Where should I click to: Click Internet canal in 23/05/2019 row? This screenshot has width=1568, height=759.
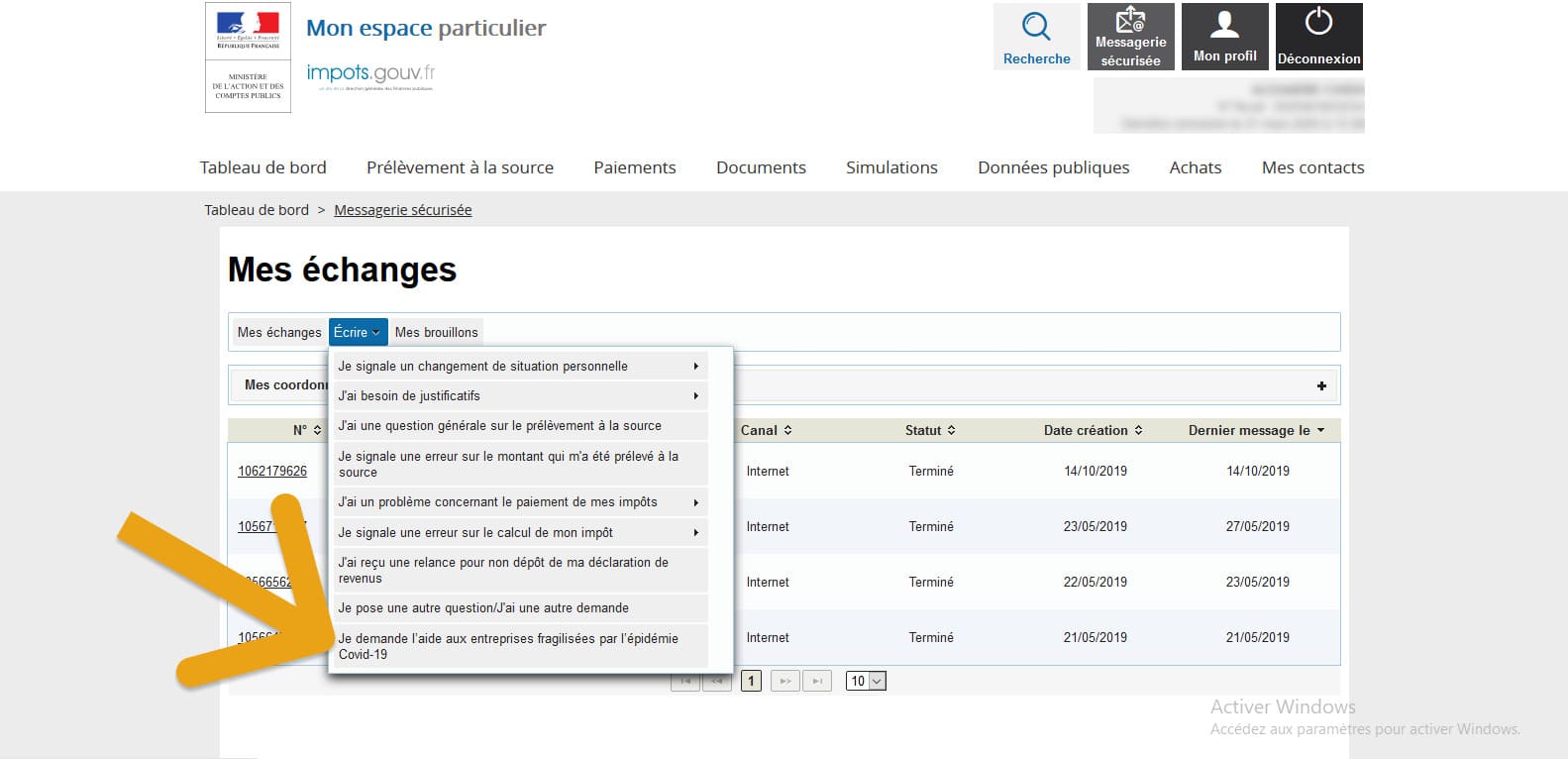point(768,526)
